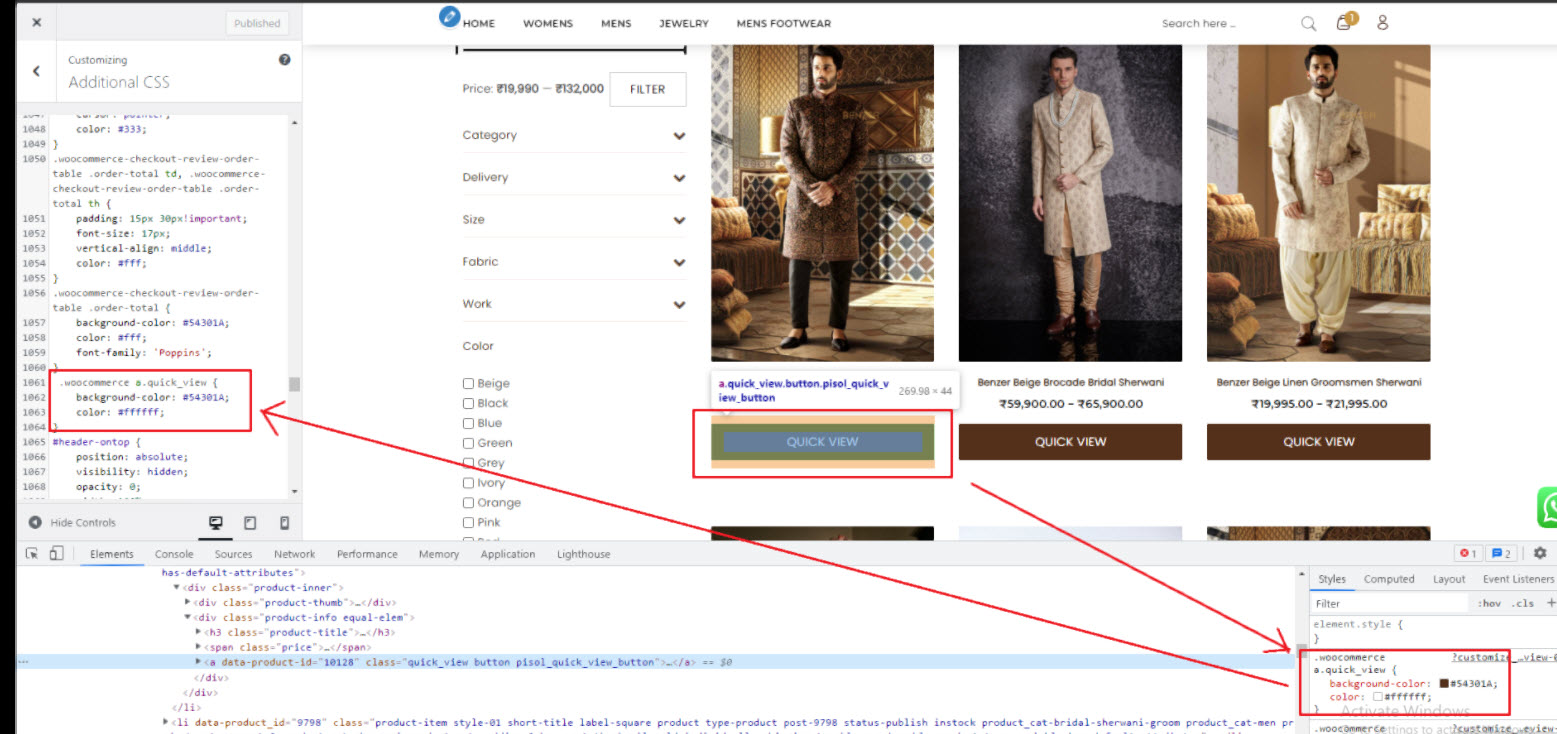This screenshot has width=1557, height=734.
Task: Close the WordPress Customizer with the X icon
Action: click(x=36, y=22)
